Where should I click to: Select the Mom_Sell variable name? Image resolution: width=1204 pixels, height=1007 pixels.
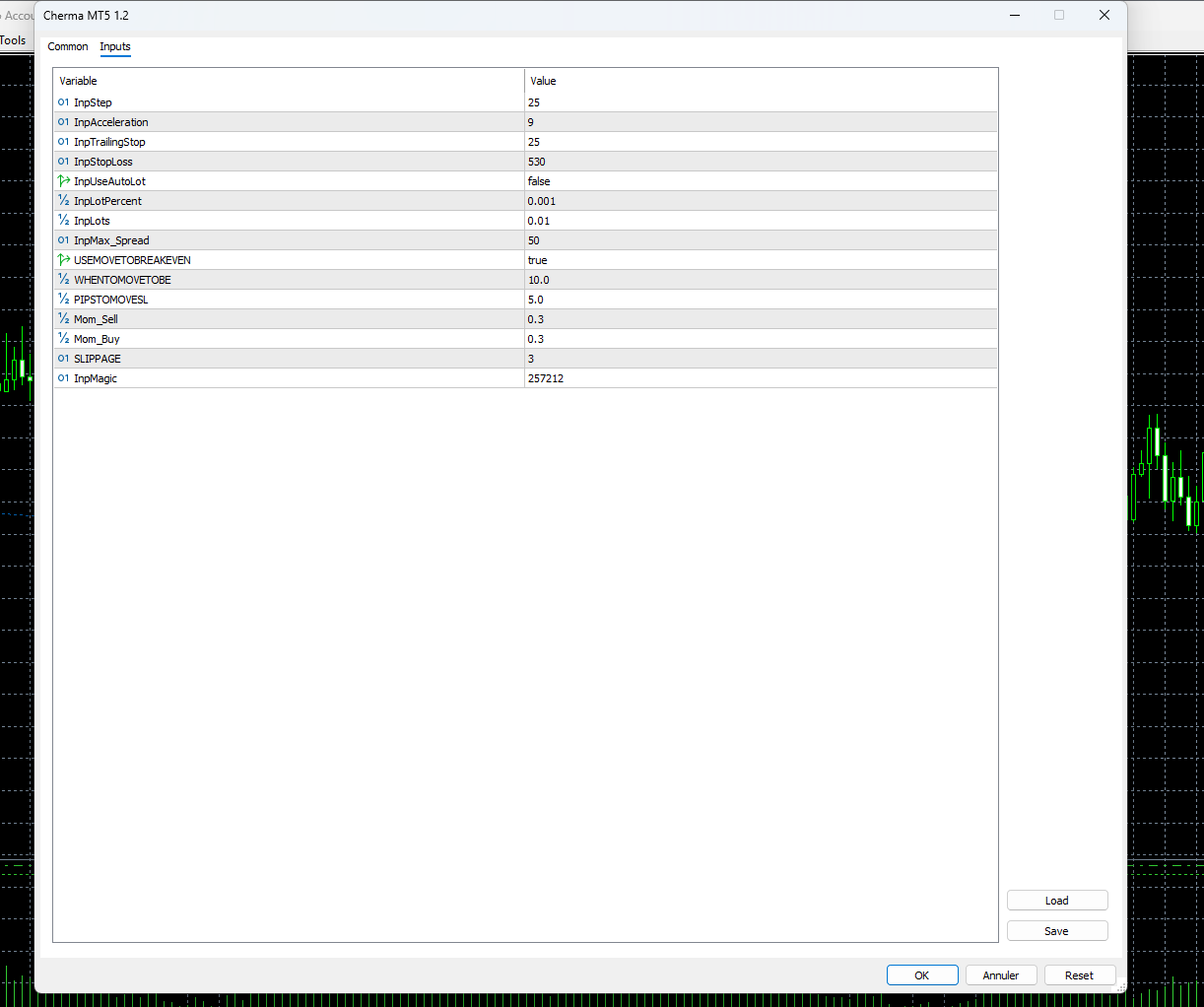click(96, 319)
